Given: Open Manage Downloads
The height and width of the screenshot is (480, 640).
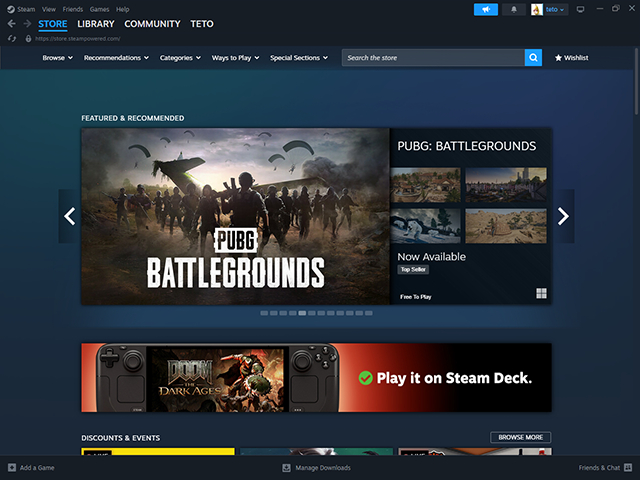Looking at the screenshot, I should (x=320, y=468).
